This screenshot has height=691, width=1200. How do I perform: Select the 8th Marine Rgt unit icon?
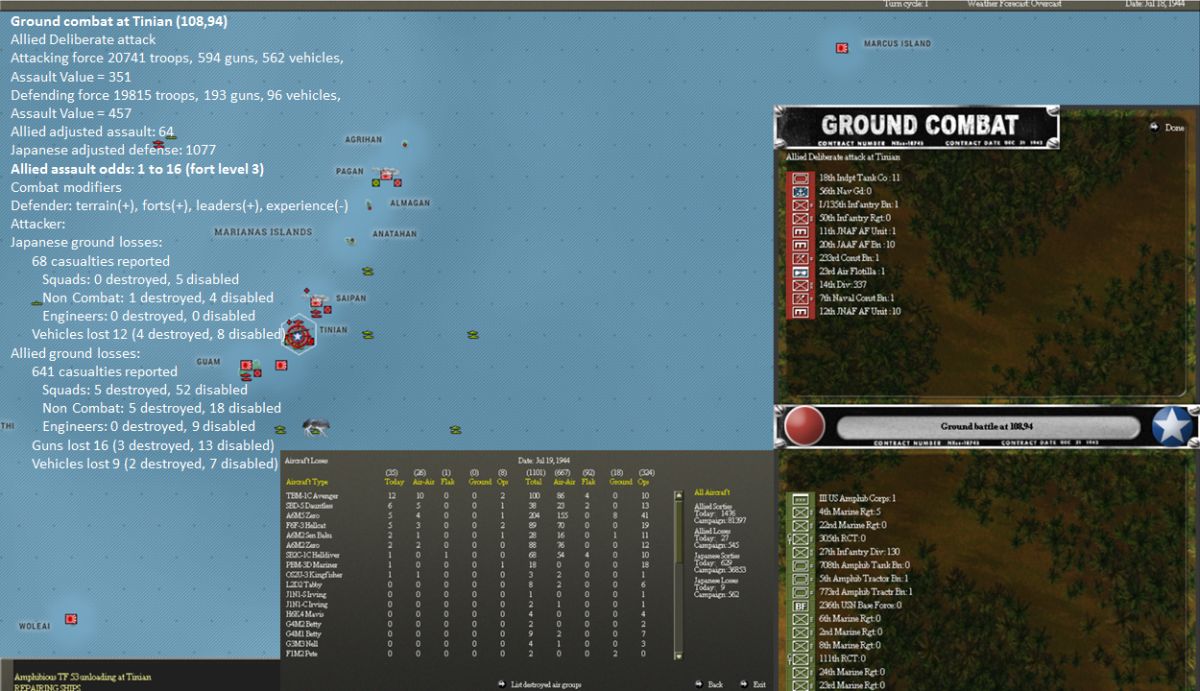click(x=800, y=646)
